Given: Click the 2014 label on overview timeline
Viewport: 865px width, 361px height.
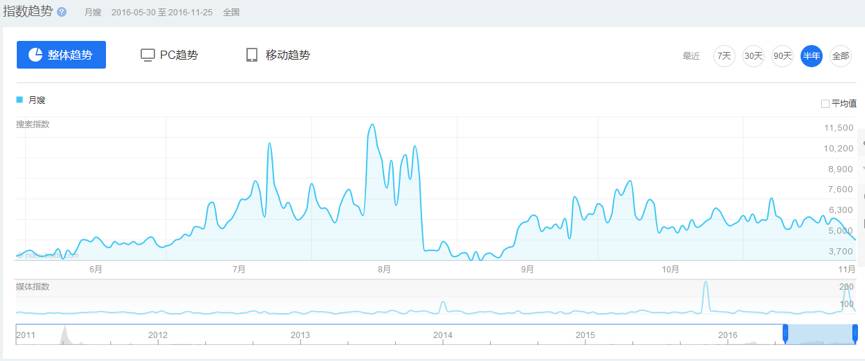Looking at the screenshot, I should pos(442,335).
